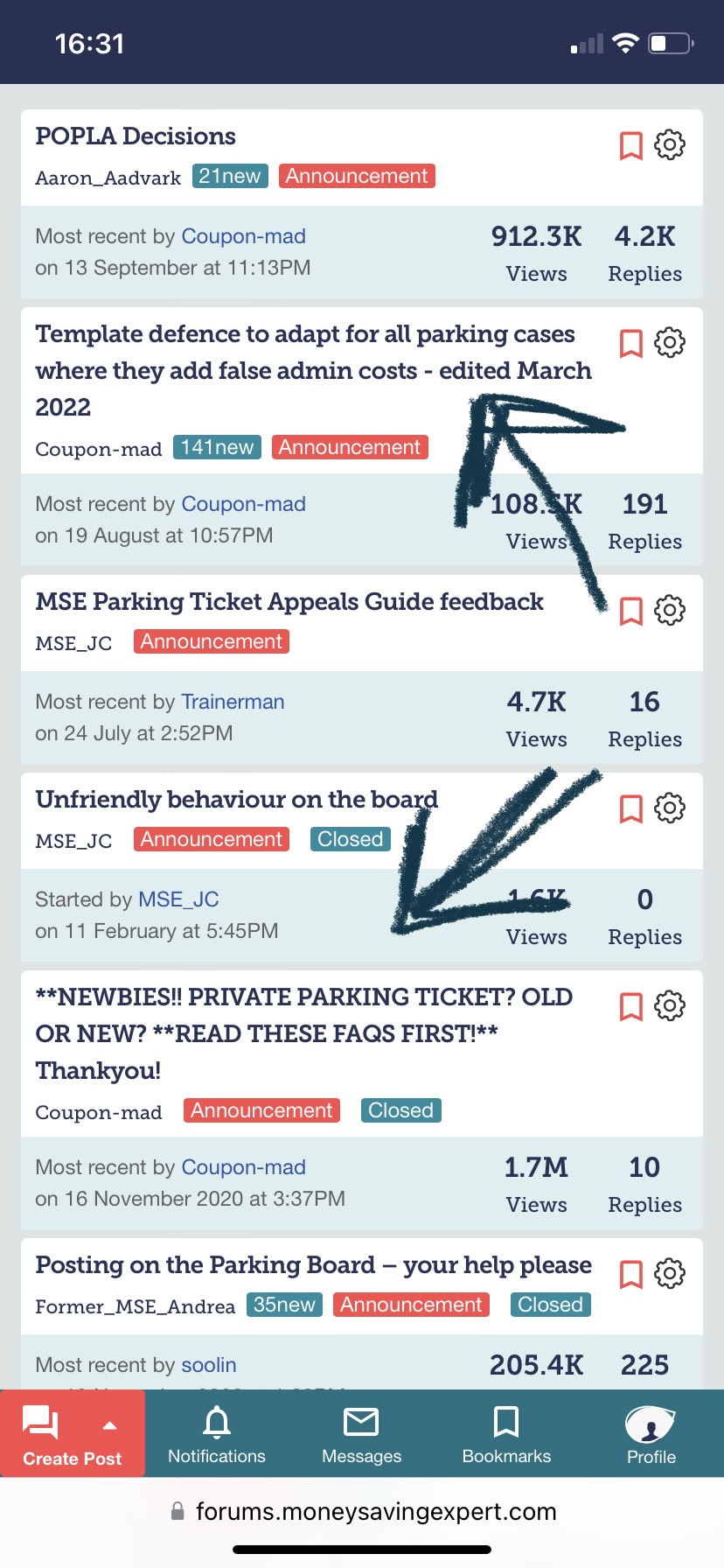
Task: Open gear options for Template defence thread
Action: [670, 342]
